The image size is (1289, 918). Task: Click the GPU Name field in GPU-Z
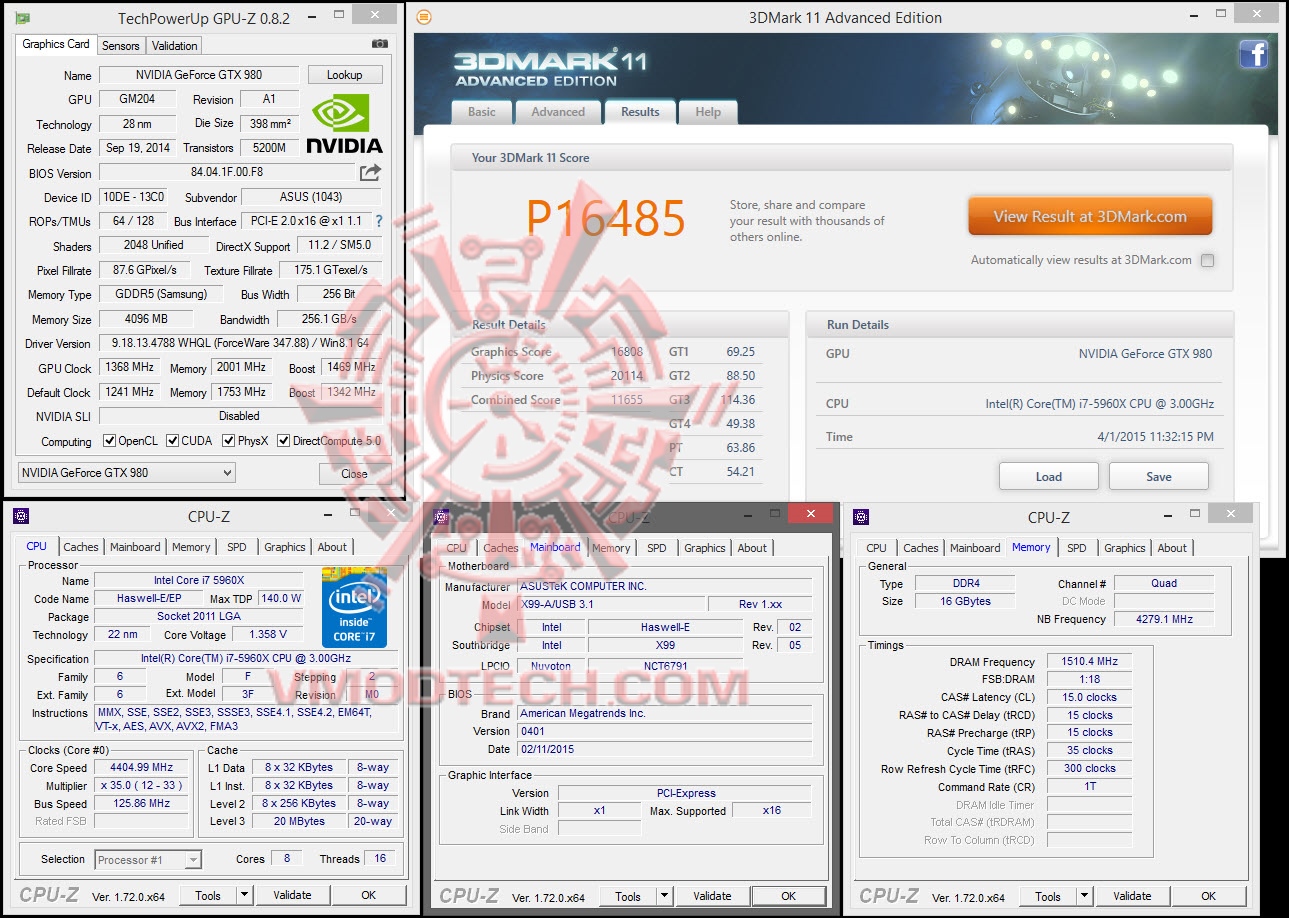click(x=199, y=75)
